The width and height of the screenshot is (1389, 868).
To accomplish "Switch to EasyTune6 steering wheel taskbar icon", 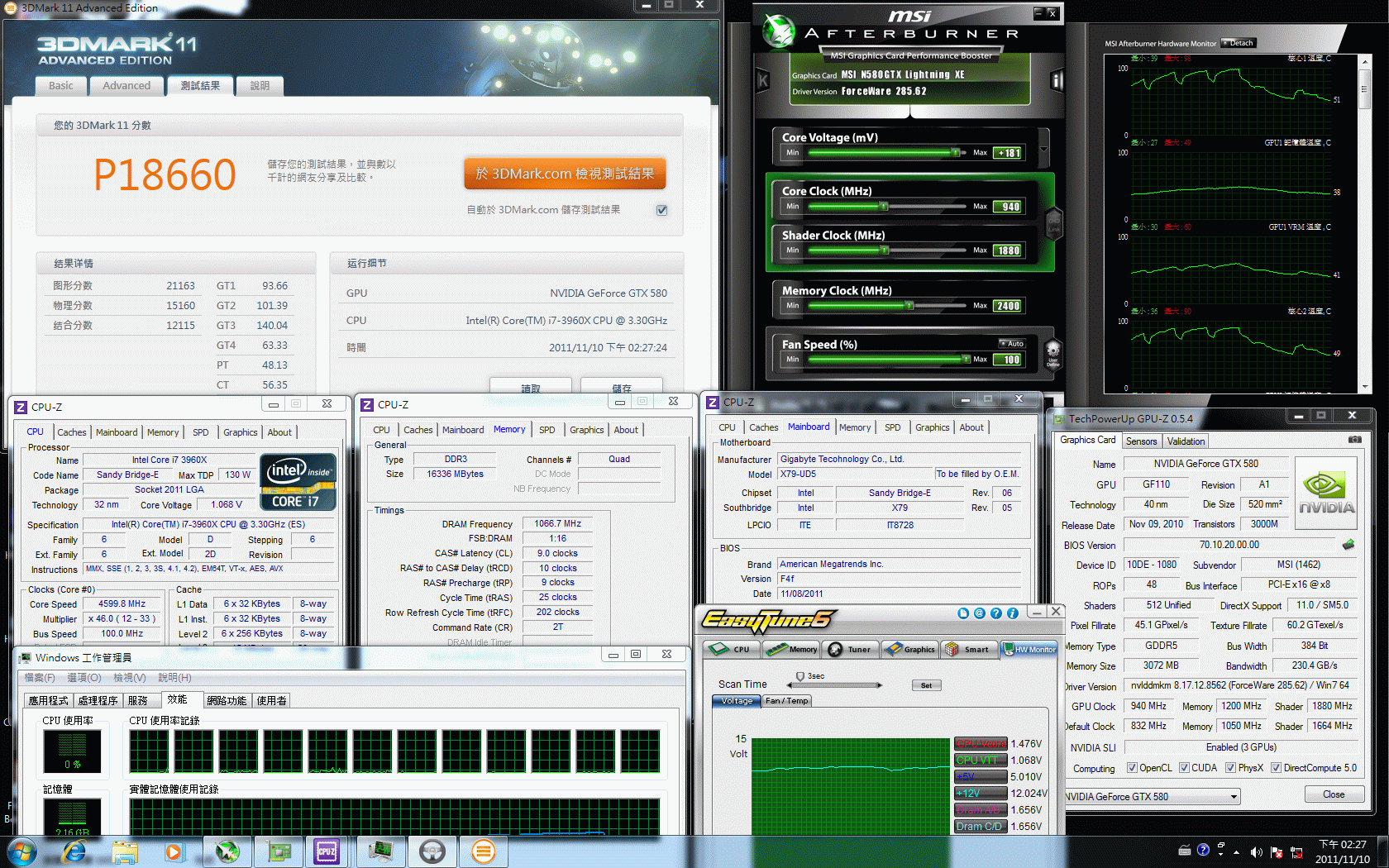I will pyautogui.click(x=432, y=851).
